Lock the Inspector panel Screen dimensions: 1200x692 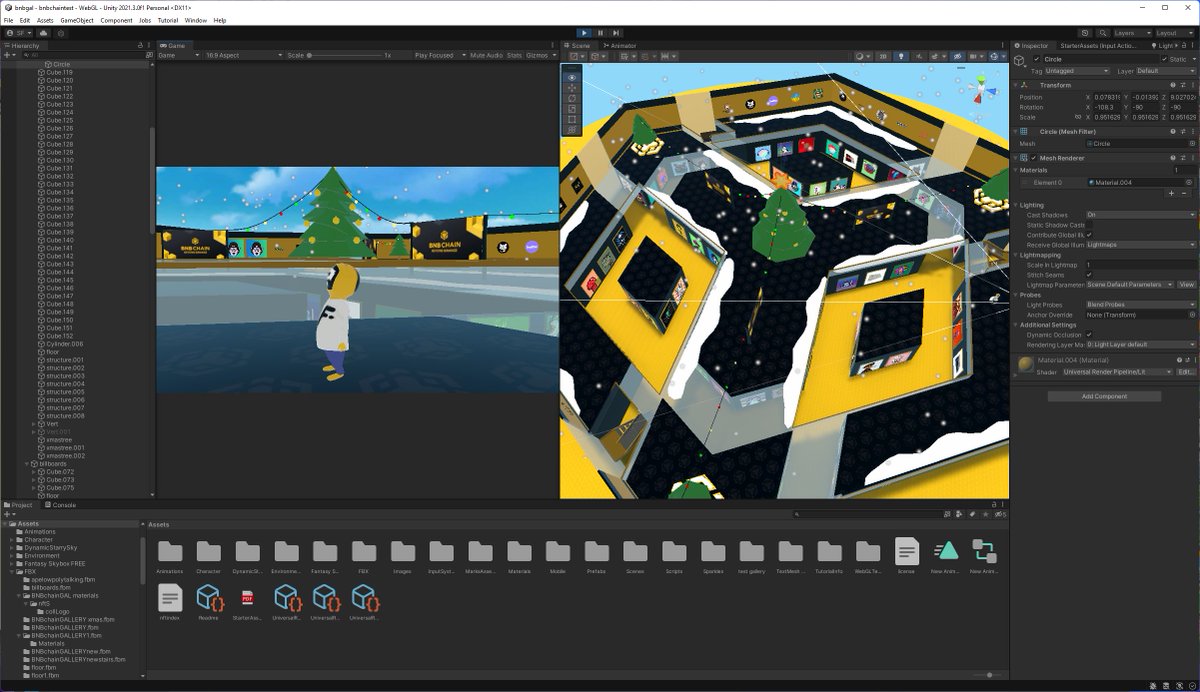click(x=1183, y=46)
